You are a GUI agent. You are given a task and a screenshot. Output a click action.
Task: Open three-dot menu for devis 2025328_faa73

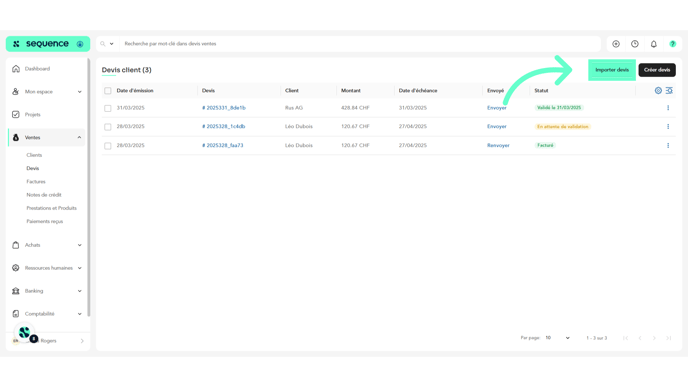[x=668, y=146]
